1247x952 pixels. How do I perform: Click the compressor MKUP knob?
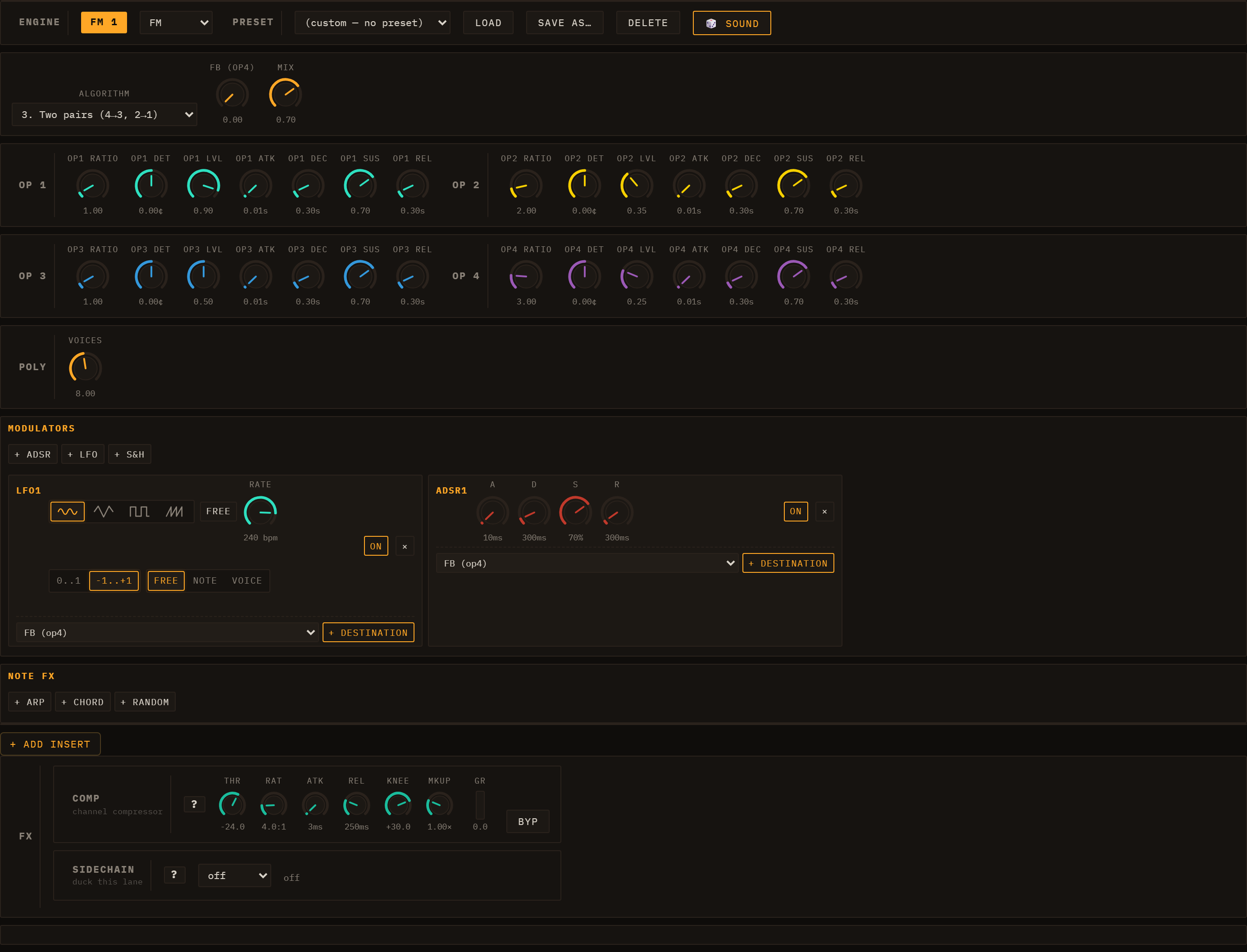(439, 805)
